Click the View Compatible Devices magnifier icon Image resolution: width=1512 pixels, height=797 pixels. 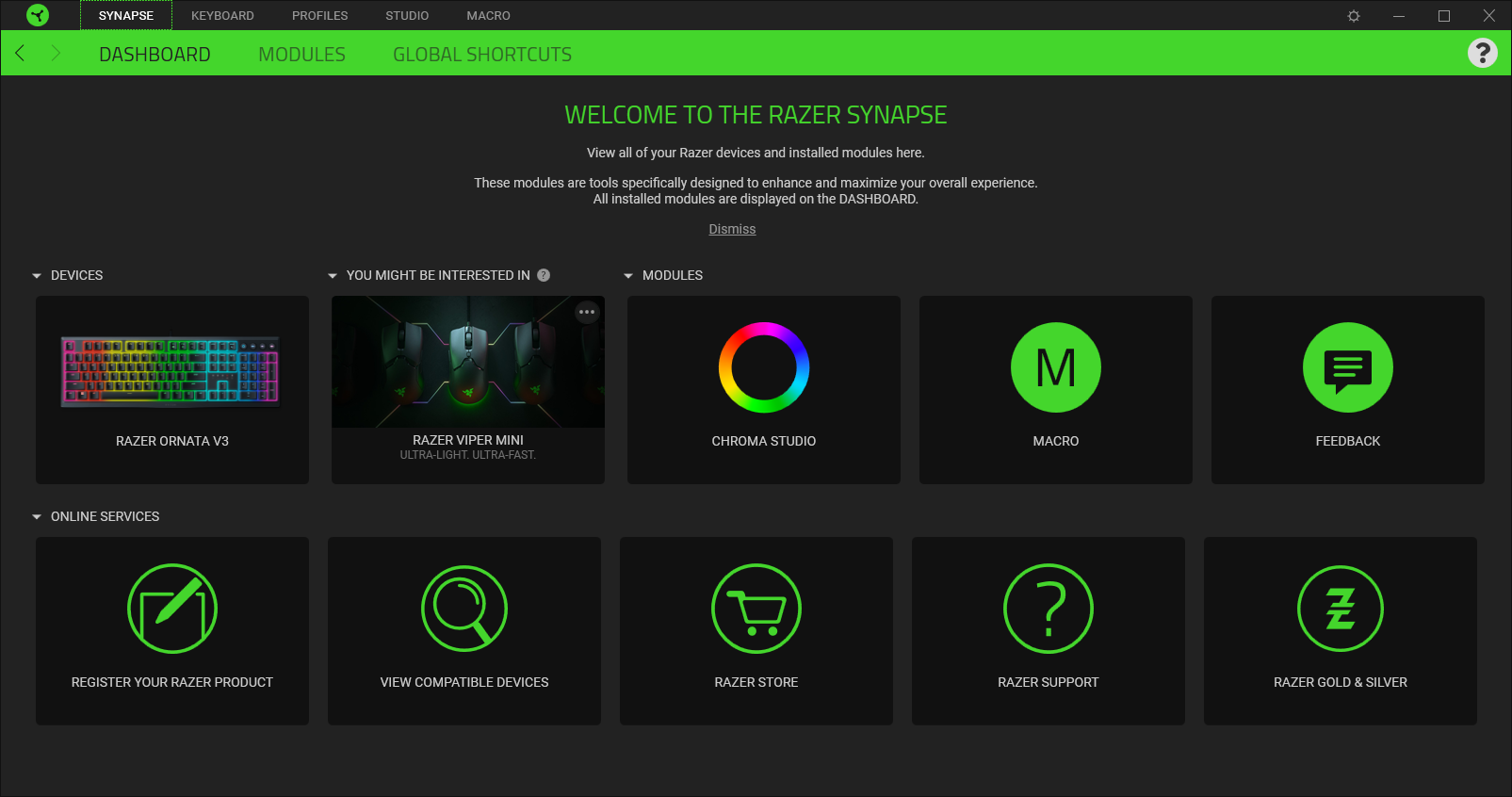[x=464, y=609]
